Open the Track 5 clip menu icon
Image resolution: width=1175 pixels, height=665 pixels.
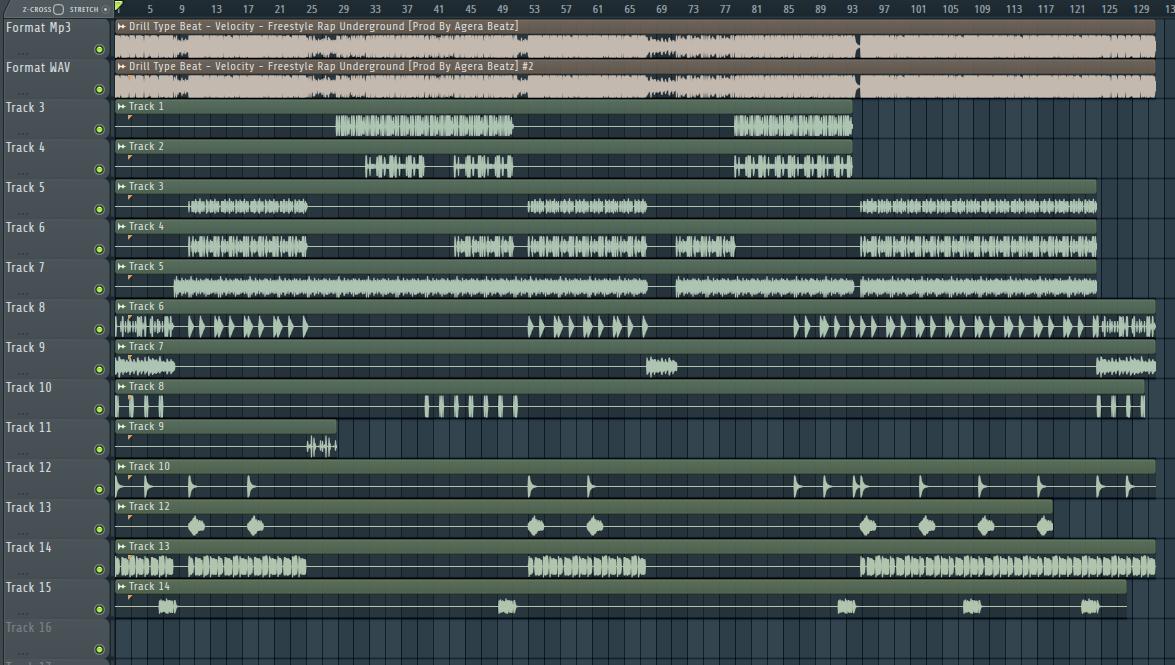(x=121, y=266)
